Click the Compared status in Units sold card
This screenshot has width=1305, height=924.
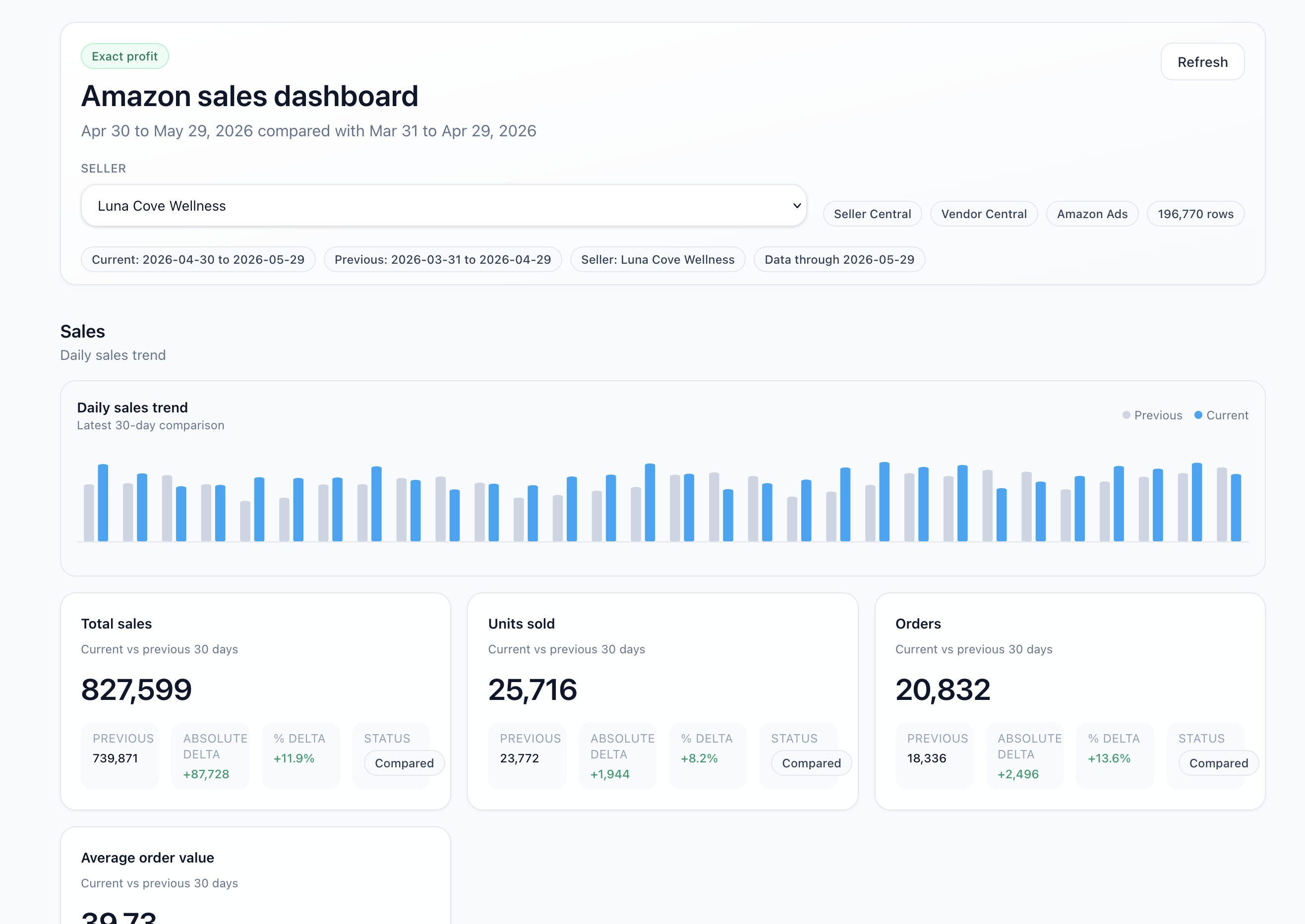(x=811, y=763)
